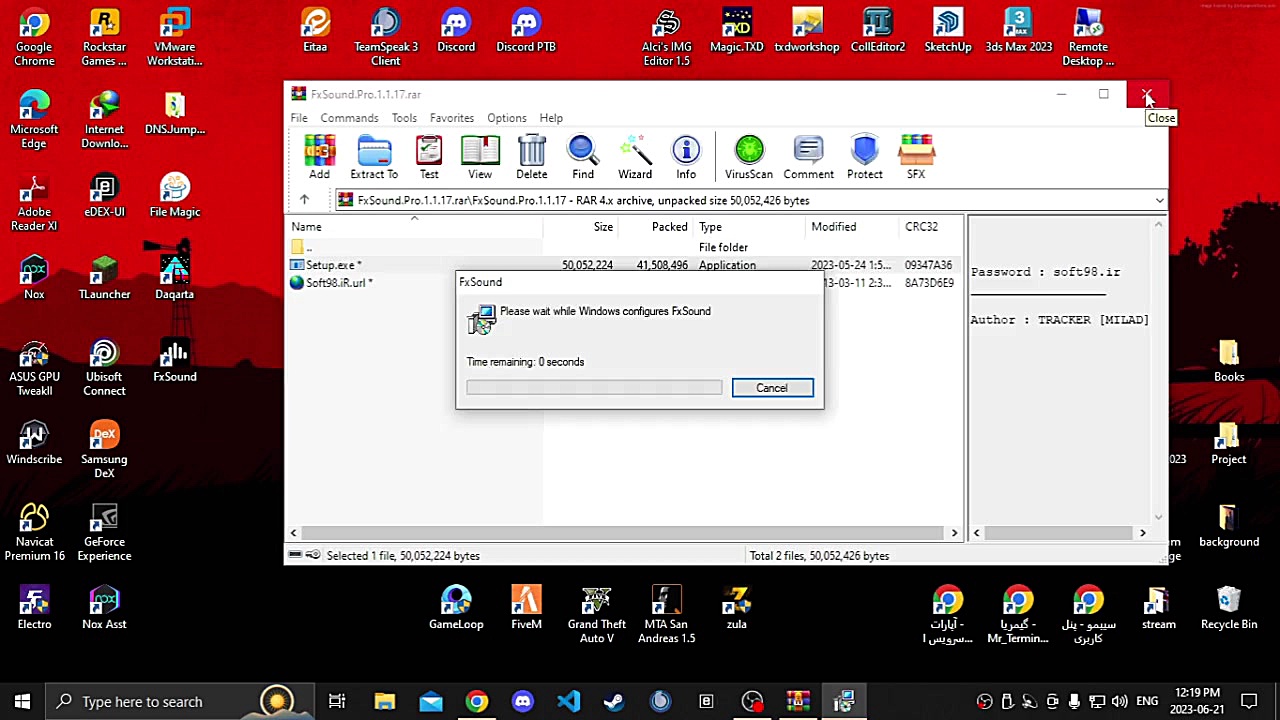Sort by the Packed column header
1280x720 pixels.
(655, 227)
